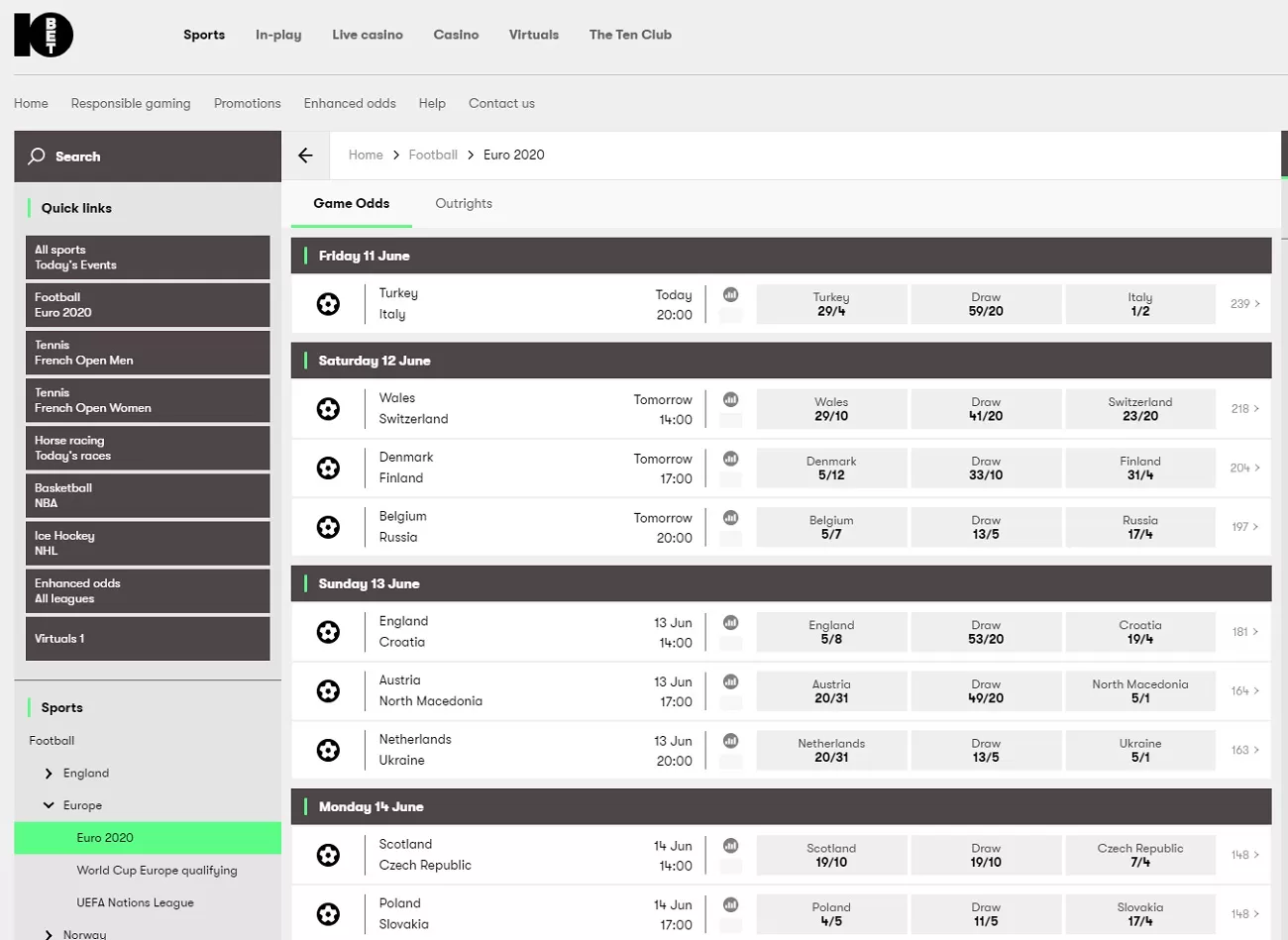Image resolution: width=1288 pixels, height=940 pixels.
Task: Open Tennis French Open Men quick link
Action: 148,353
